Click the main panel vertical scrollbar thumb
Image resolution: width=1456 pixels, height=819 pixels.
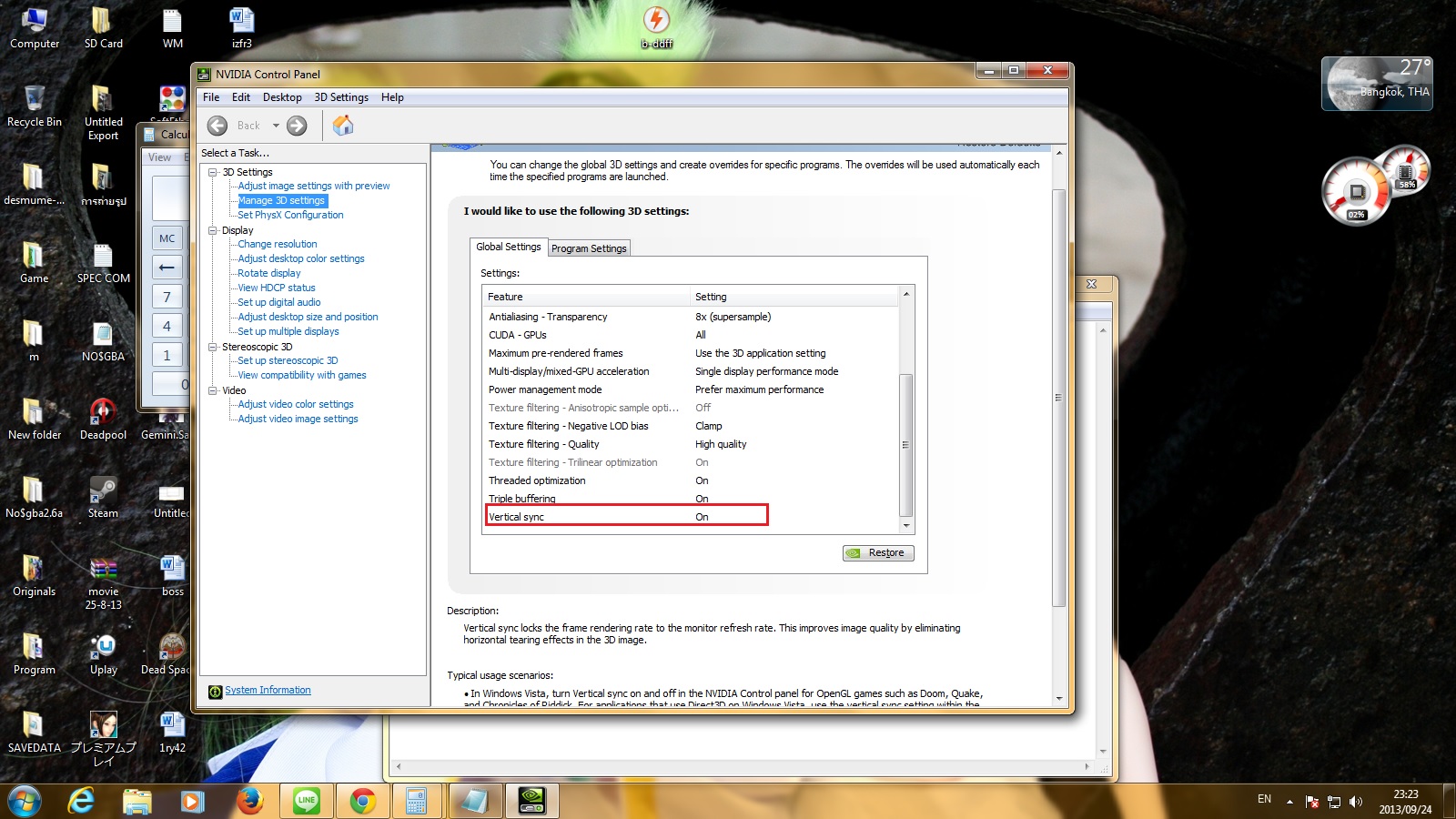coord(1058,398)
